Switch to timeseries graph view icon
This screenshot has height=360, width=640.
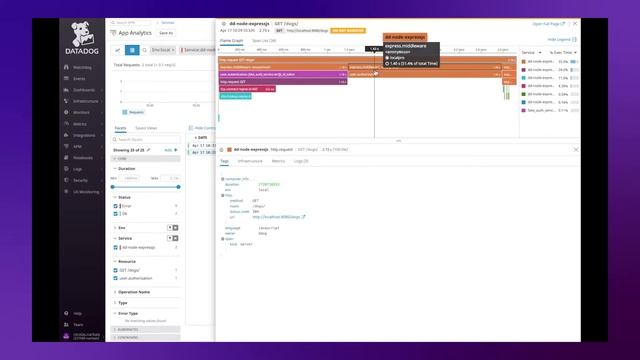pos(118,50)
